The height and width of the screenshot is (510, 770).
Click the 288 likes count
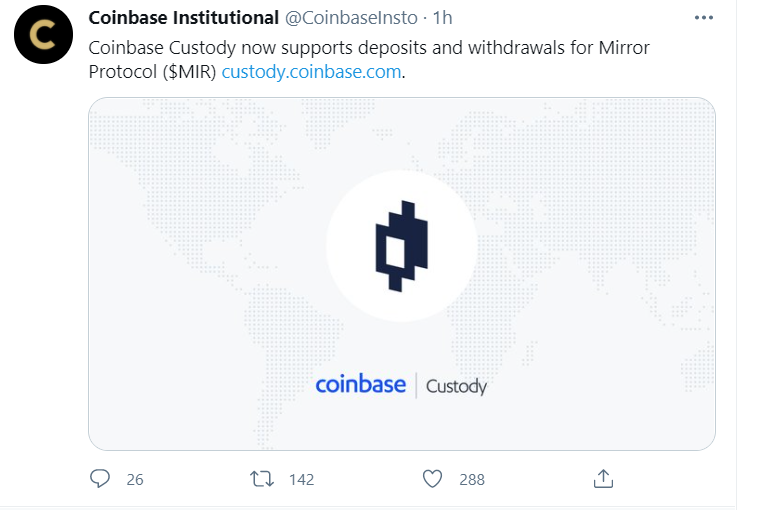click(x=472, y=480)
